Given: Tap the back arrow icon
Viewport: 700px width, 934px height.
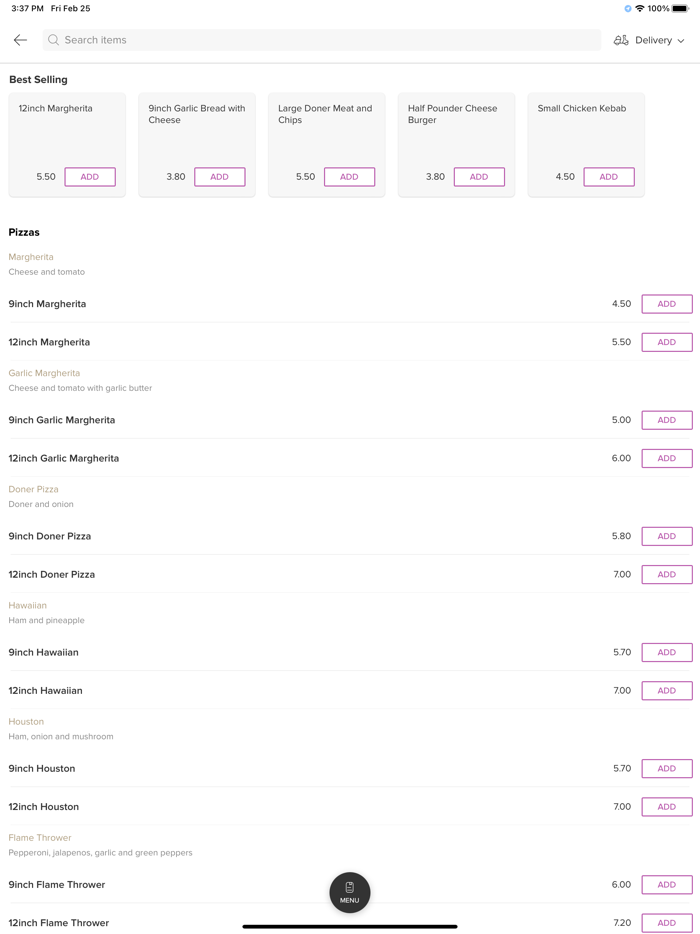Looking at the screenshot, I should click(20, 40).
